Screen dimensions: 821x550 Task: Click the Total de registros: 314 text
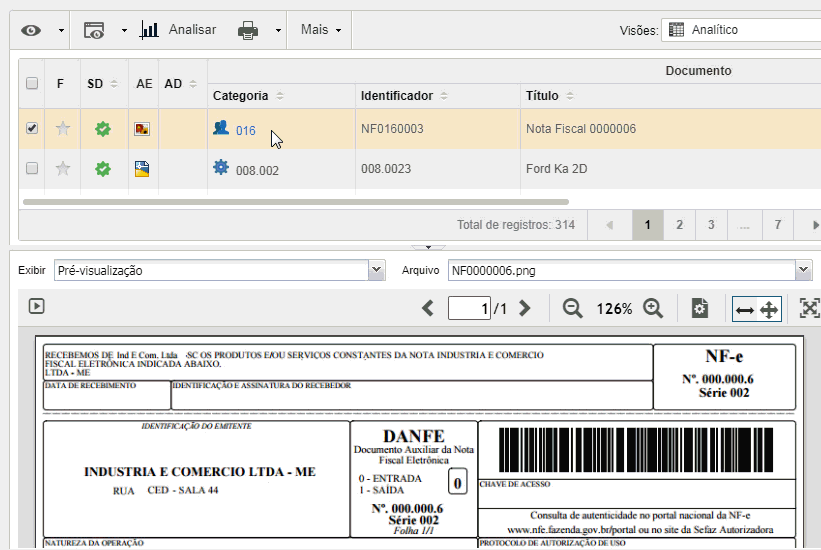pyautogui.click(x=516, y=225)
